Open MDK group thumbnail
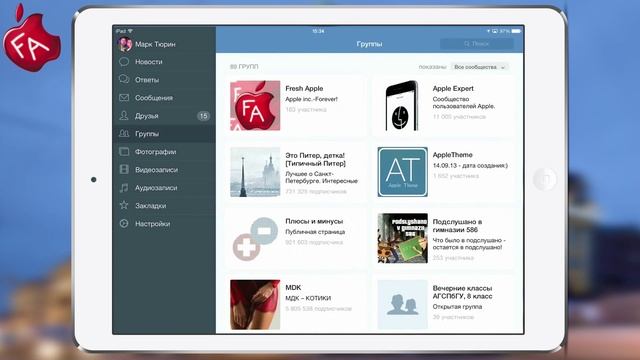This screenshot has height=360, width=640. (x=255, y=304)
